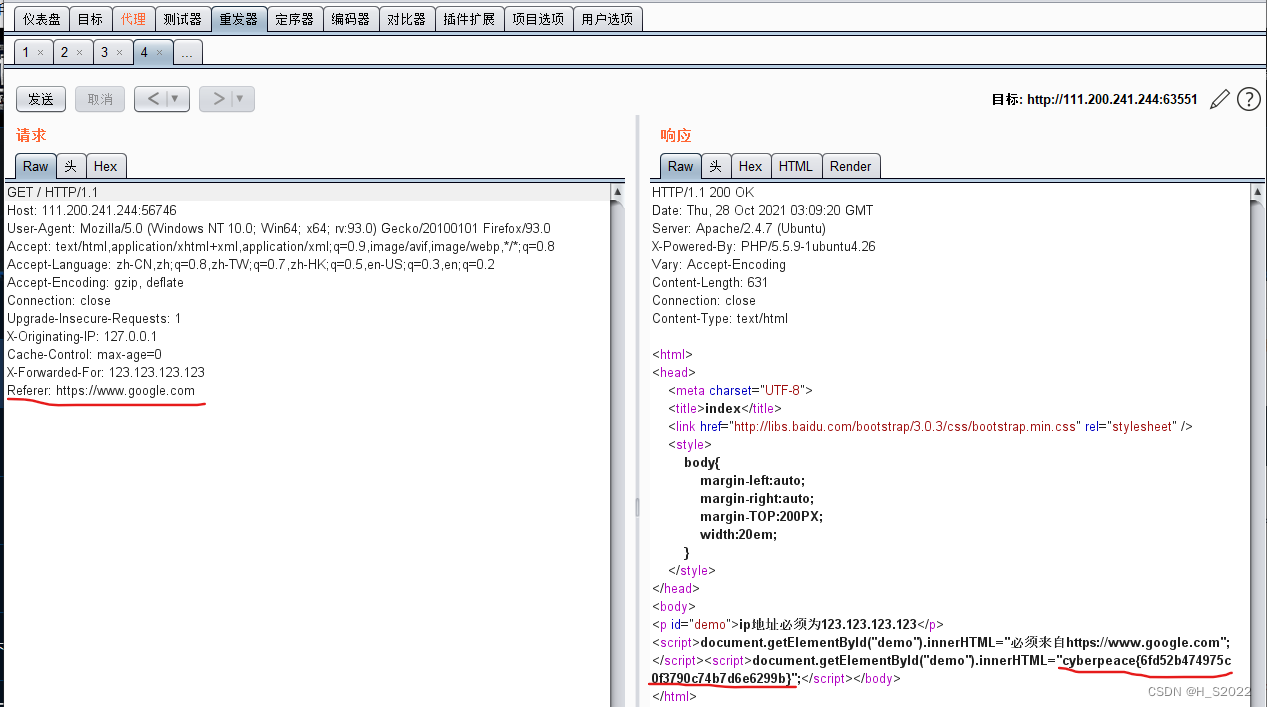Switch to the 目标 tab
Screen dimensions: 1267x707
[x=90, y=19]
